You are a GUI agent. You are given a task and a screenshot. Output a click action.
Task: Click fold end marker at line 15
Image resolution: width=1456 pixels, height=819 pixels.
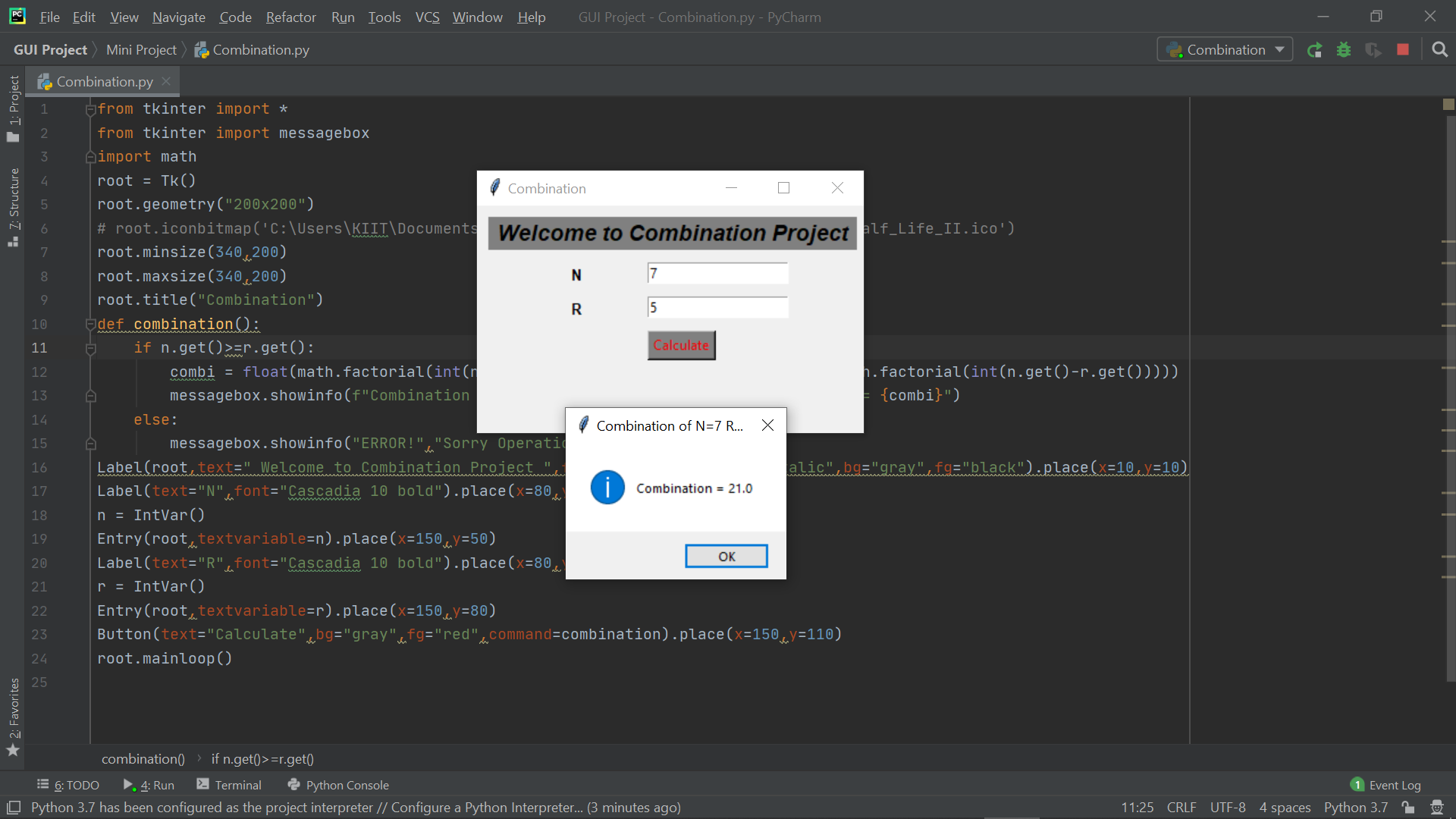click(90, 444)
